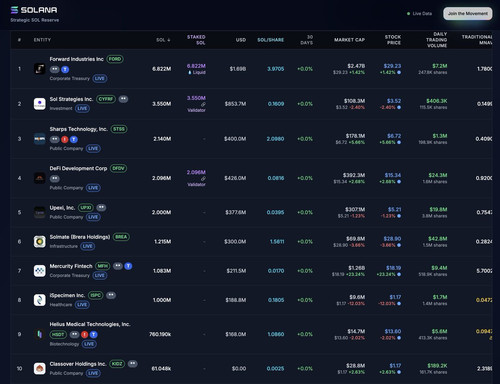500x384 pixels.
Task: Click the UPXI ticker badge
Action: point(86,208)
